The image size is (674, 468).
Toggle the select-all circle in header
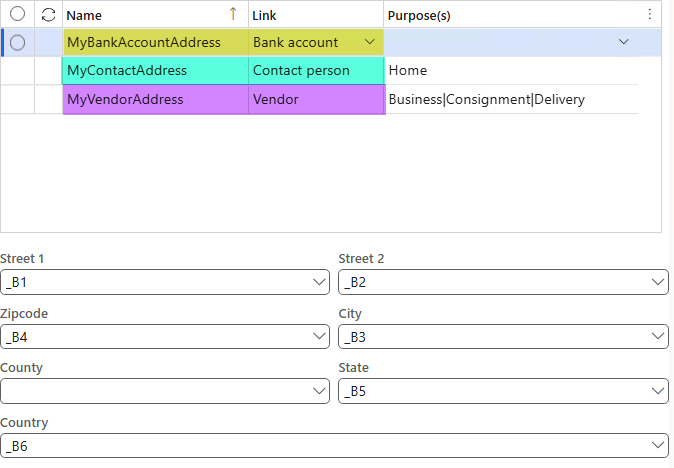17,14
